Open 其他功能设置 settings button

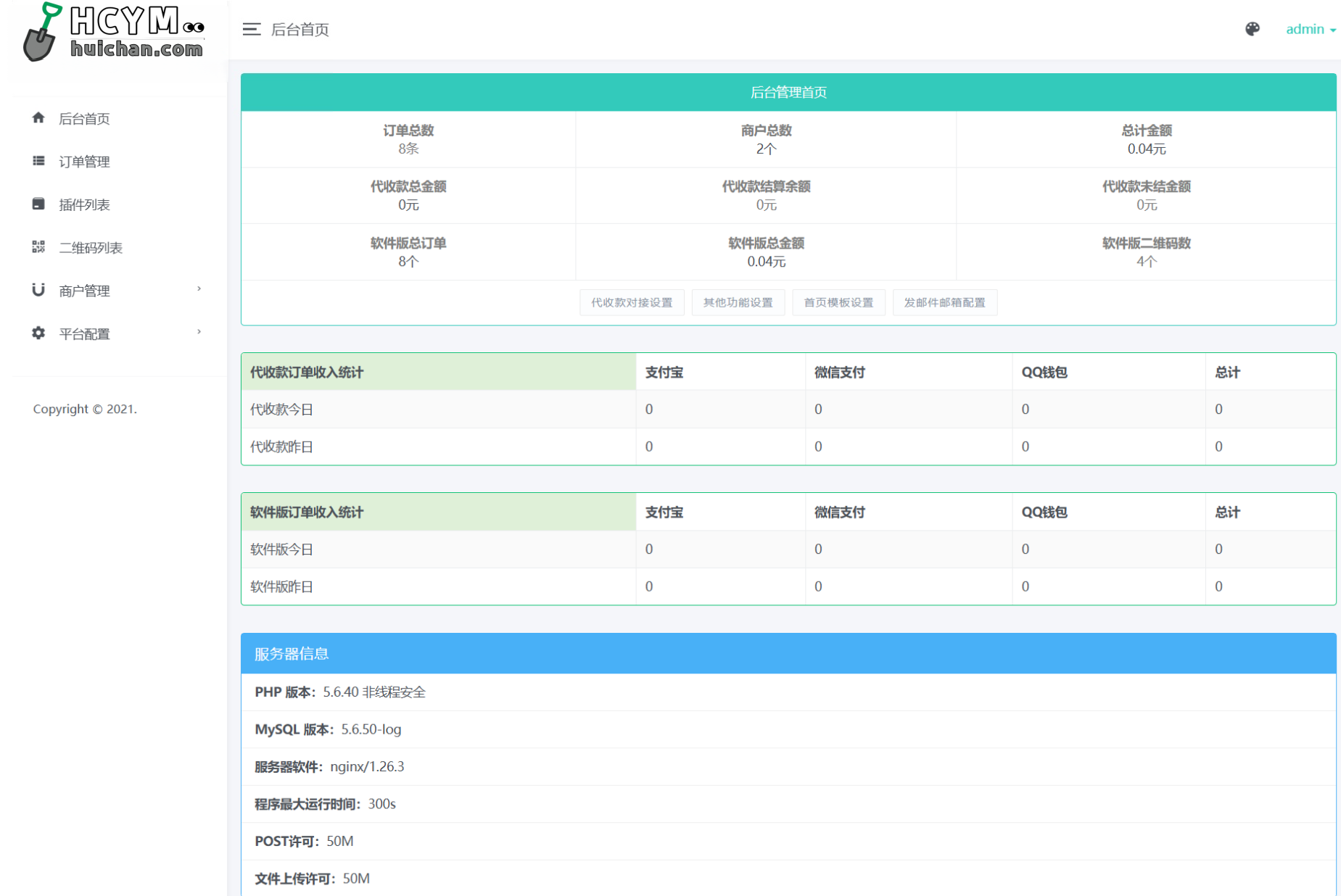(x=738, y=302)
